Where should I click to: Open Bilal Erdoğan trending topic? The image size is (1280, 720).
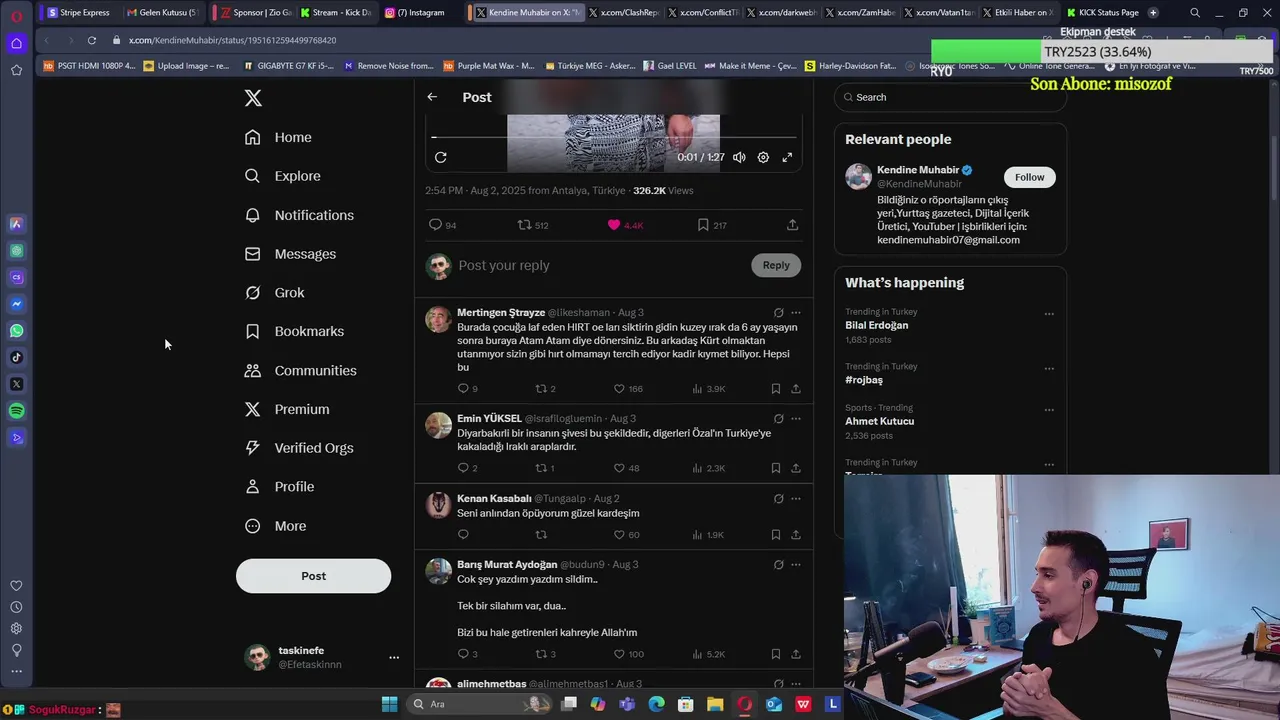pos(877,325)
